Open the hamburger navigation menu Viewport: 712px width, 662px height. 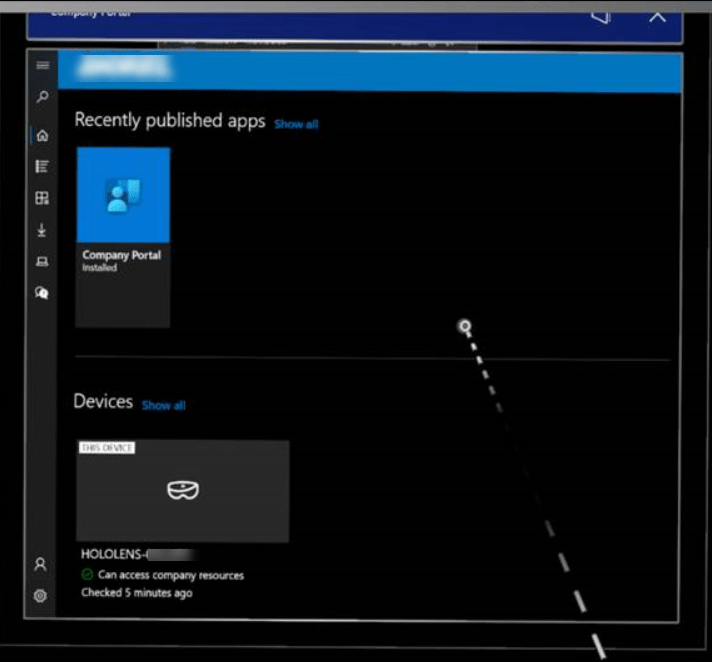42,65
